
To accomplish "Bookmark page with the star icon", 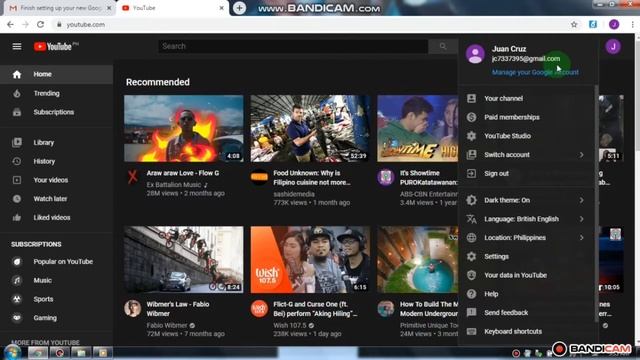I will (x=574, y=24).
